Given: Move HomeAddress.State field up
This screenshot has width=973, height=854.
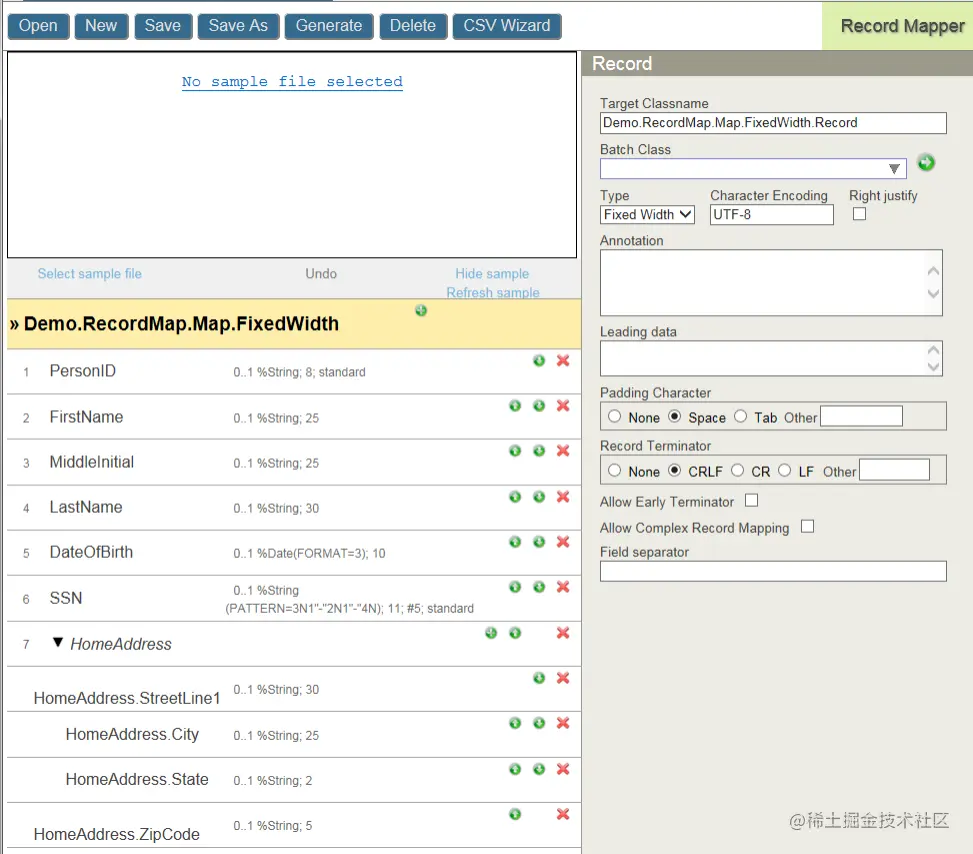Looking at the screenshot, I should [x=515, y=770].
